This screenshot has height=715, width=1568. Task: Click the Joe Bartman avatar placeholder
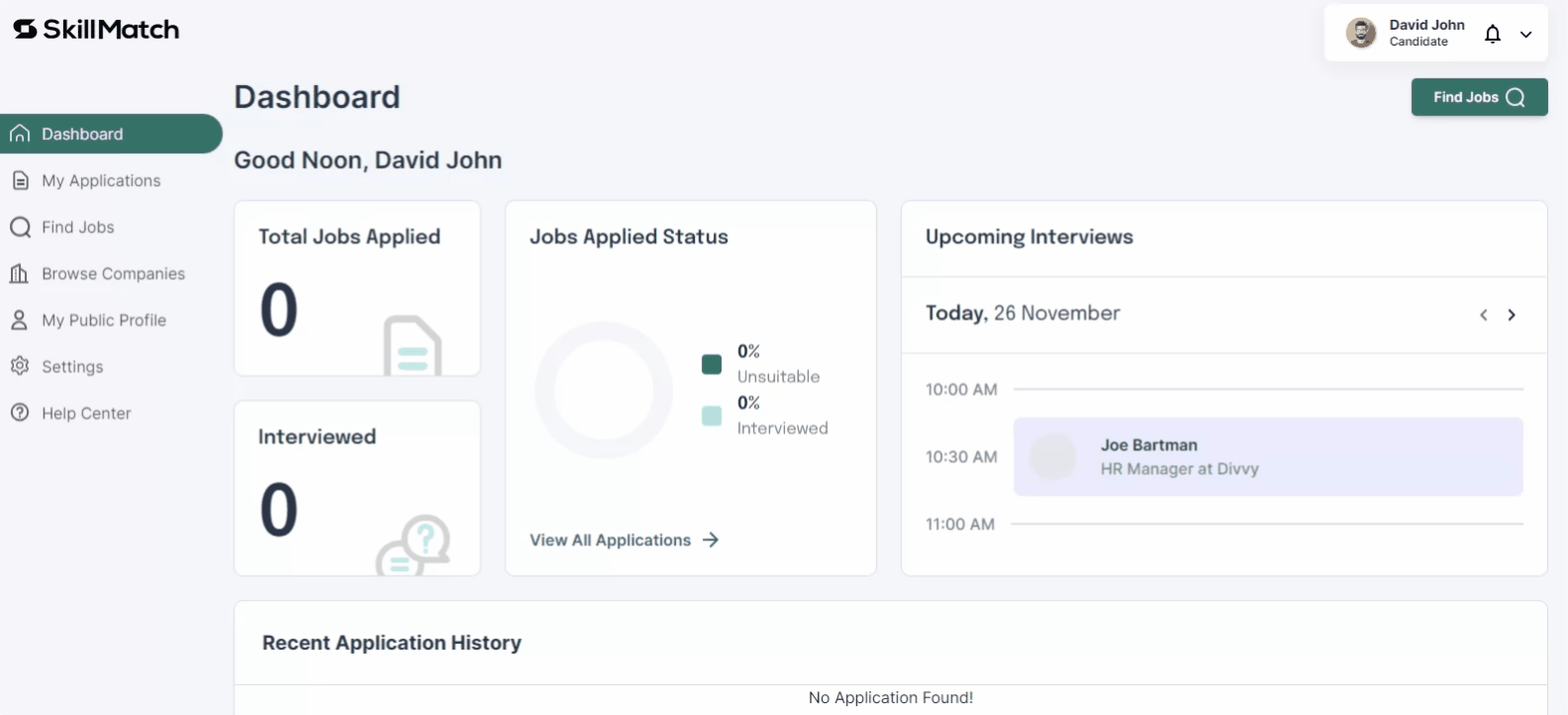click(x=1053, y=457)
